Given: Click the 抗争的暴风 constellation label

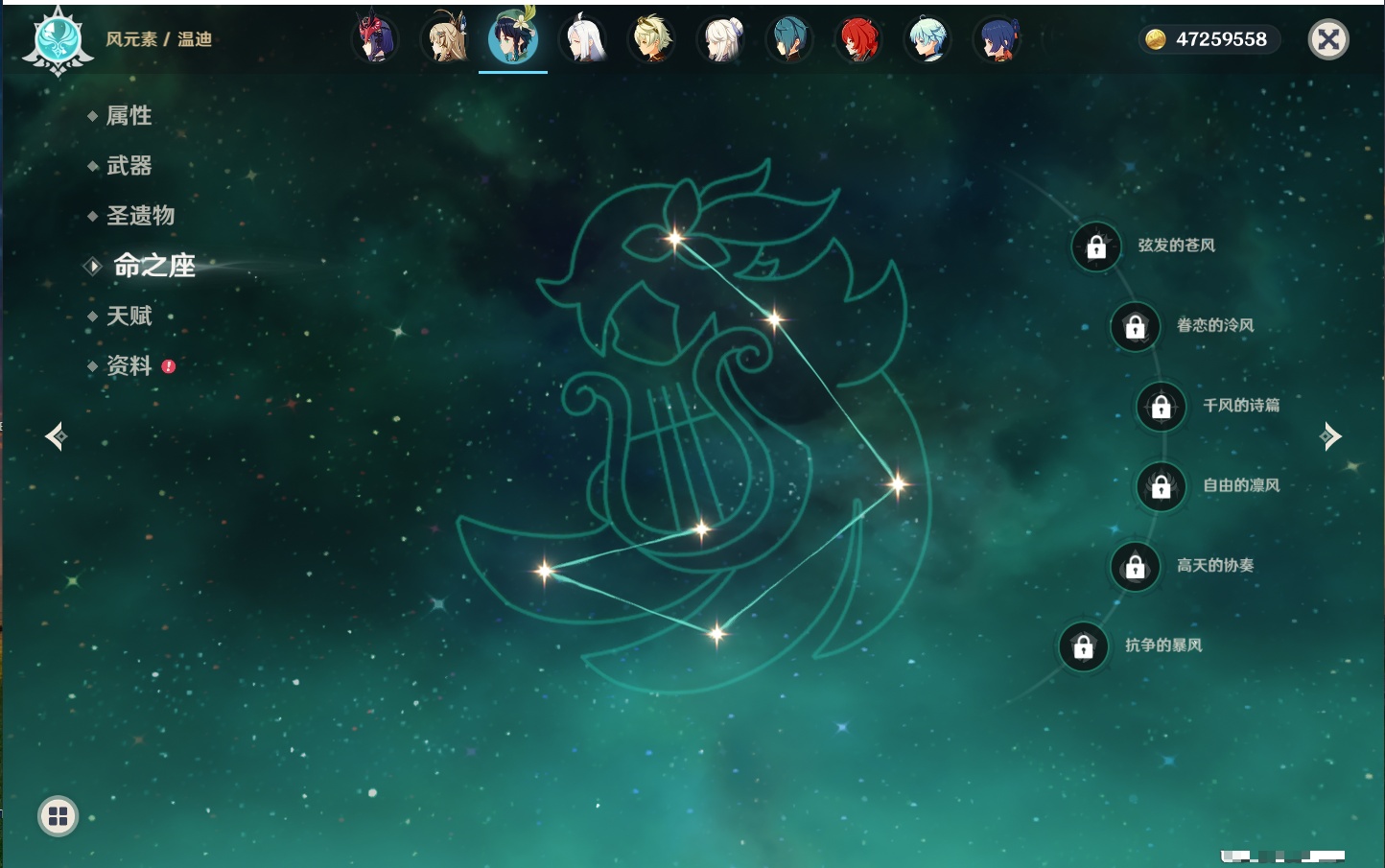Looking at the screenshot, I should coord(1163,645).
